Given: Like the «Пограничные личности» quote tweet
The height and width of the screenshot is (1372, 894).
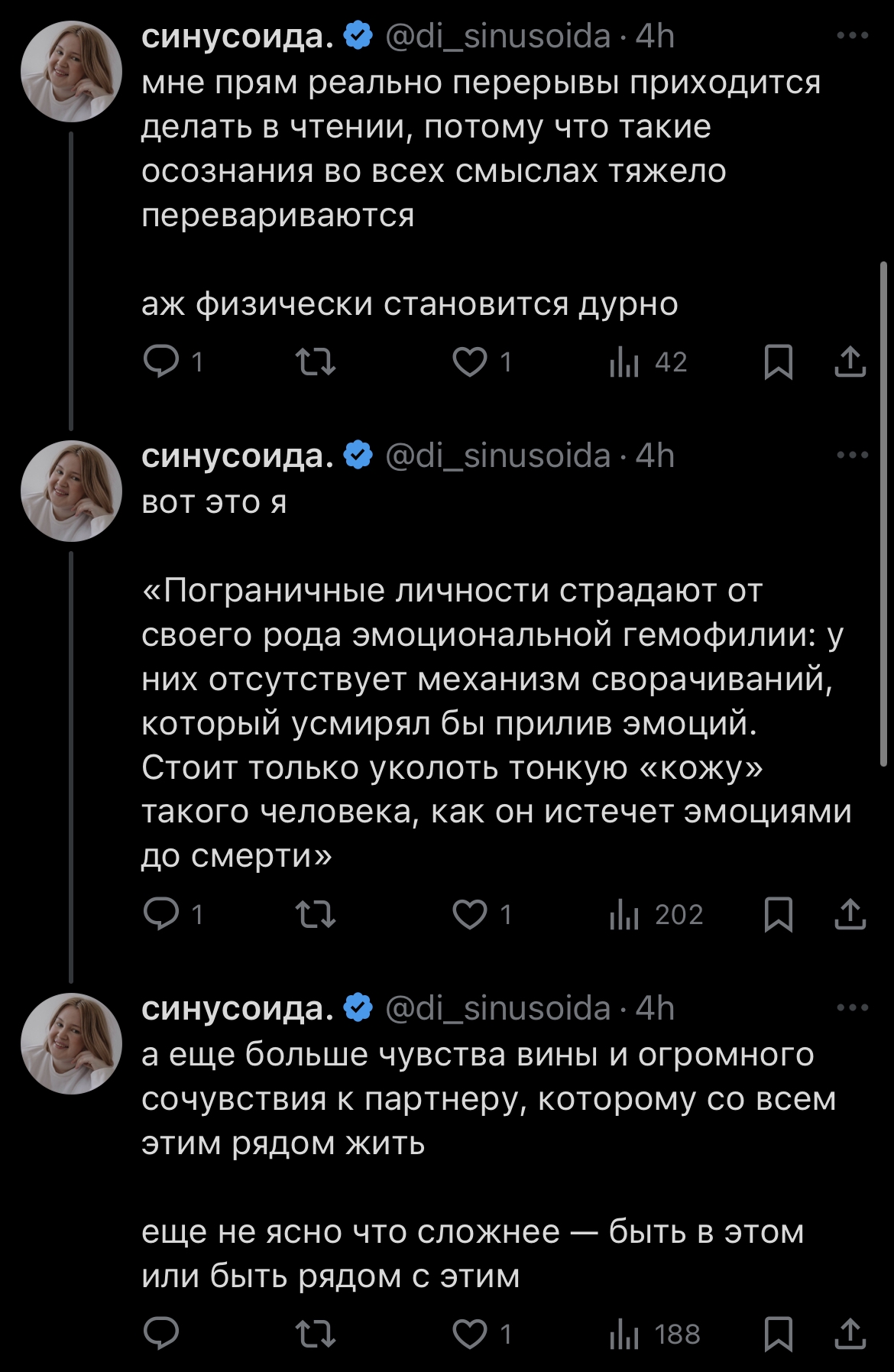Looking at the screenshot, I should point(470,914).
